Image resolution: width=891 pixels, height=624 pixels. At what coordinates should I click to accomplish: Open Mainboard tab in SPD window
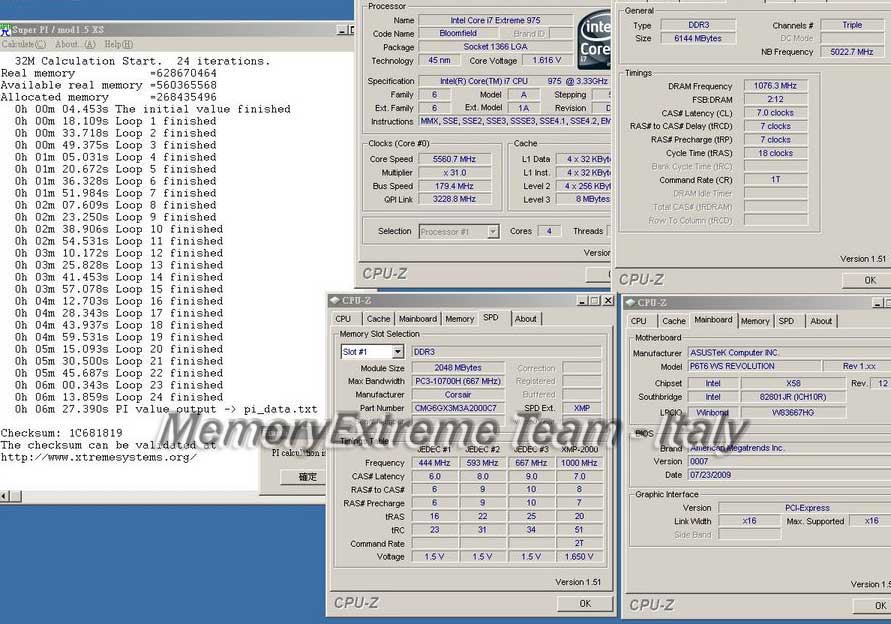pos(418,319)
